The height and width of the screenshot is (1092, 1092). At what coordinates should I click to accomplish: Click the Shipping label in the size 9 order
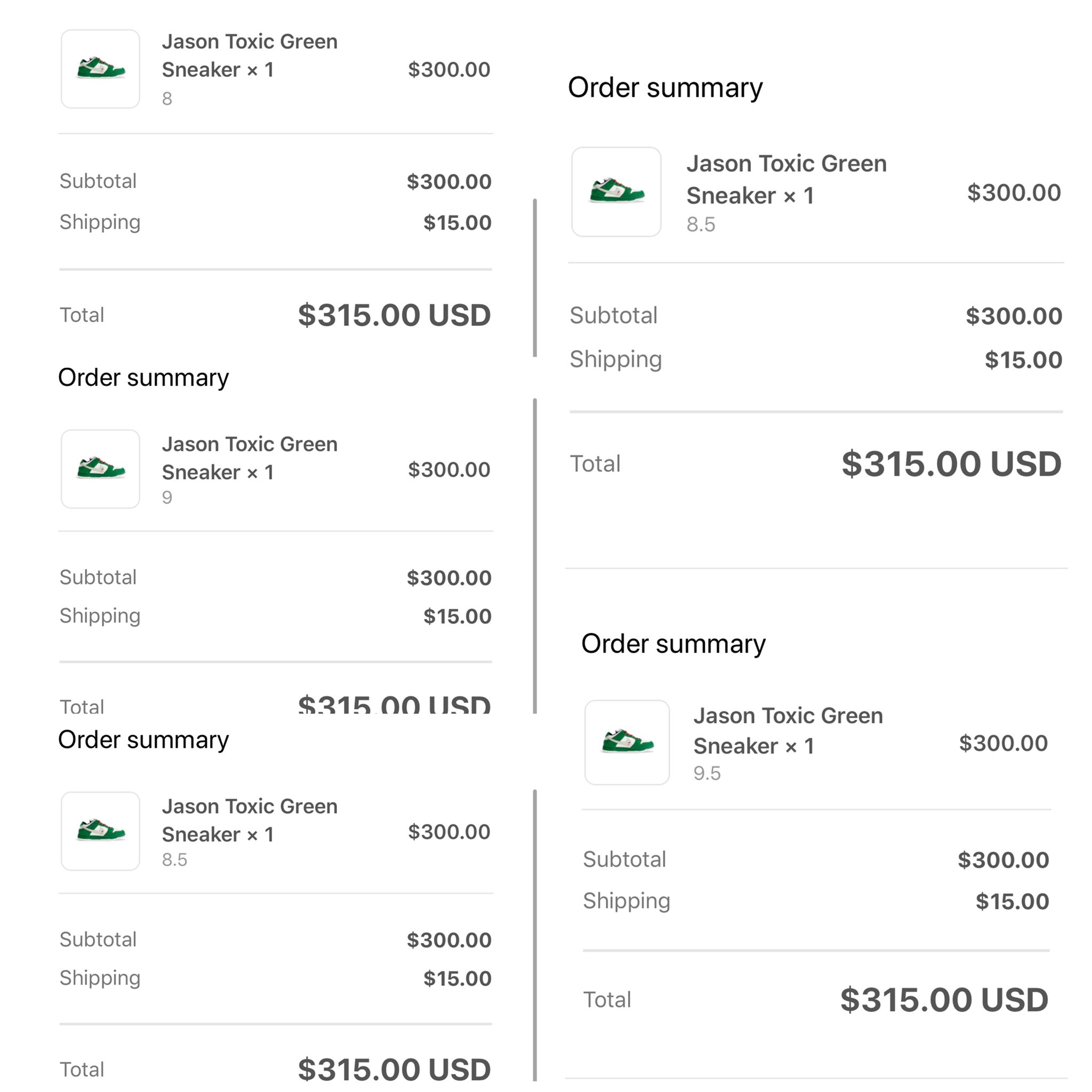coord(100,615)
